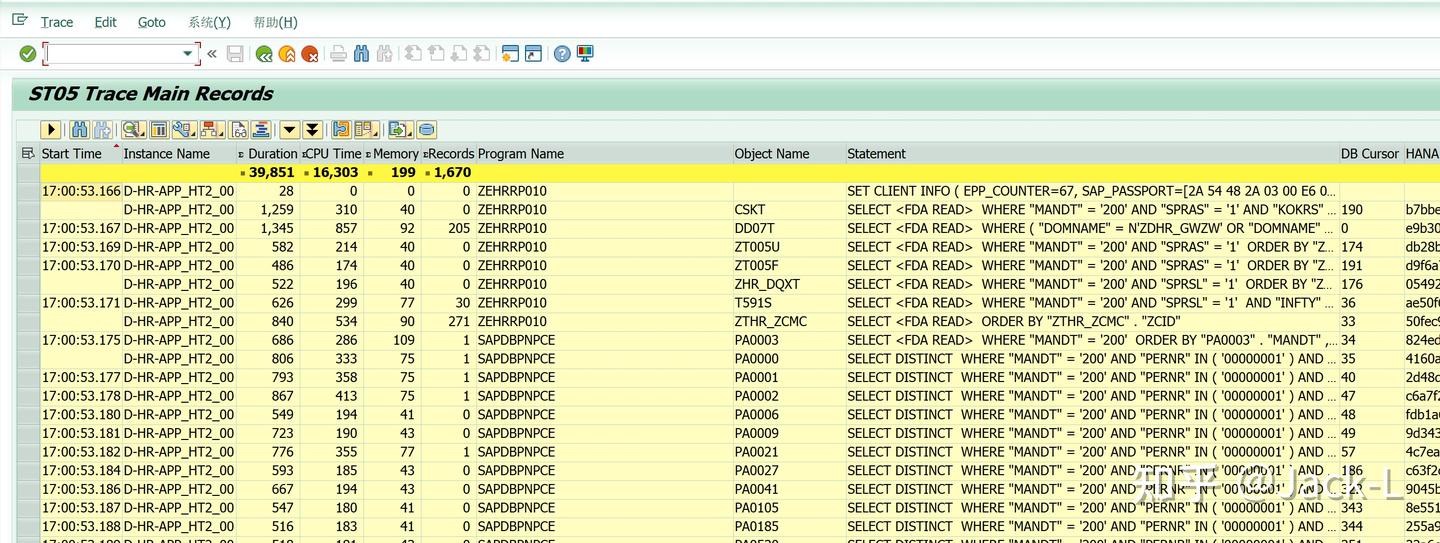Image resolution: width=1440 pixels, height=543 pixels.
Task: Go to First Page icon
Action: (x=413, y=54)
